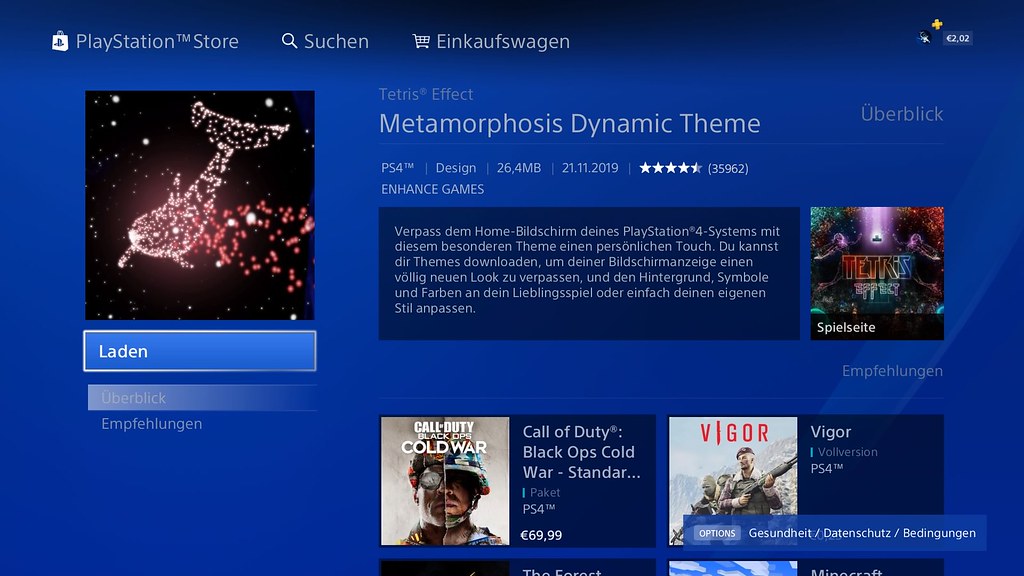Open Call of Duty Black Ops Cold War
Image resolution: width=1024 pixels, height=576 pixels.
tap(517, 481)
